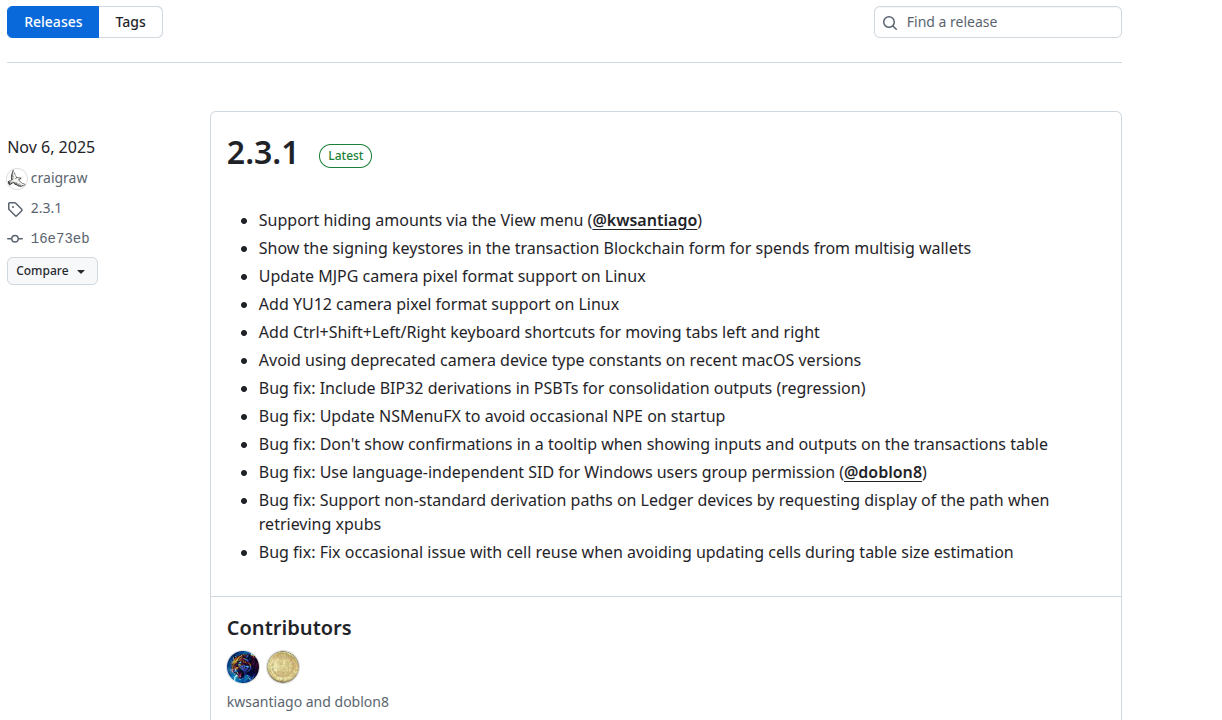Image resolution: width=1222 pixels, height=720 pixels.
Task: Click the Nov 6, 2025 release date
Action: coord(51,147)
